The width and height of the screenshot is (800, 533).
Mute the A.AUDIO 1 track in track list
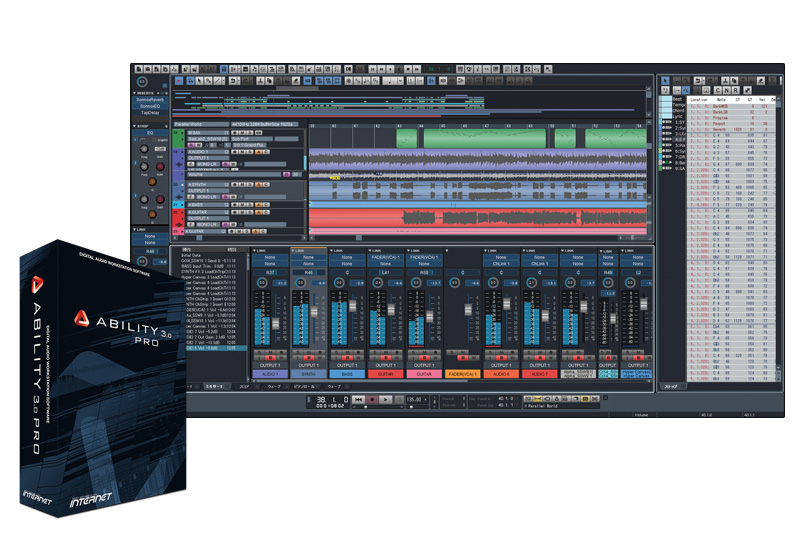click(242, 152)
